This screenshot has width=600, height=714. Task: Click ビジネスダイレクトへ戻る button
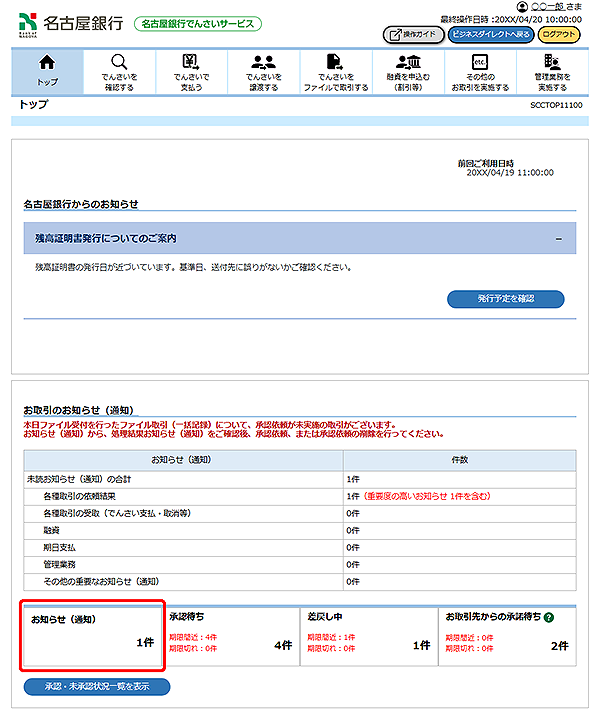[490, 35]
